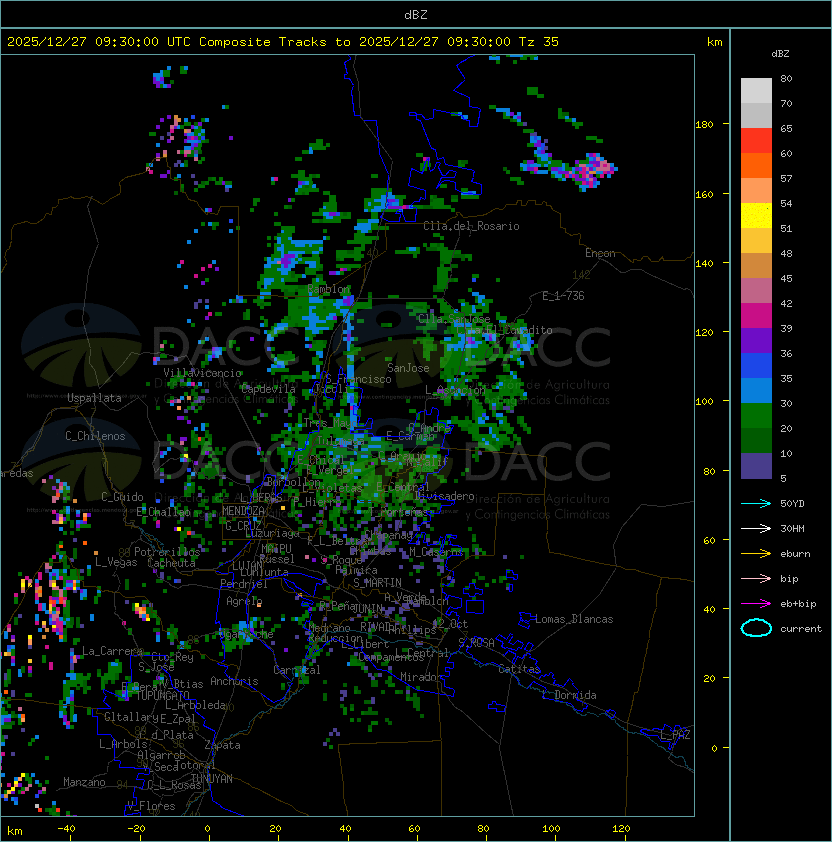This screenshot has height=842, width=832.
Task: Click the cyan 50YD track arrow
Action: point(756,503)
